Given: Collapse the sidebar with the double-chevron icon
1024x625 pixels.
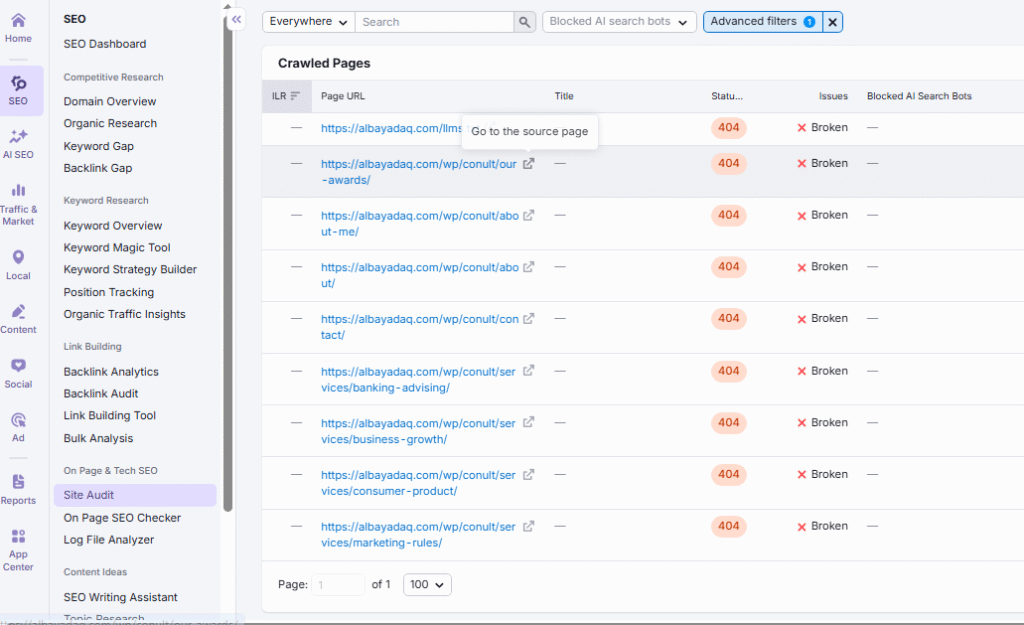Looking at the screenshot, I should pyautogui.click(x=236, y=19).
